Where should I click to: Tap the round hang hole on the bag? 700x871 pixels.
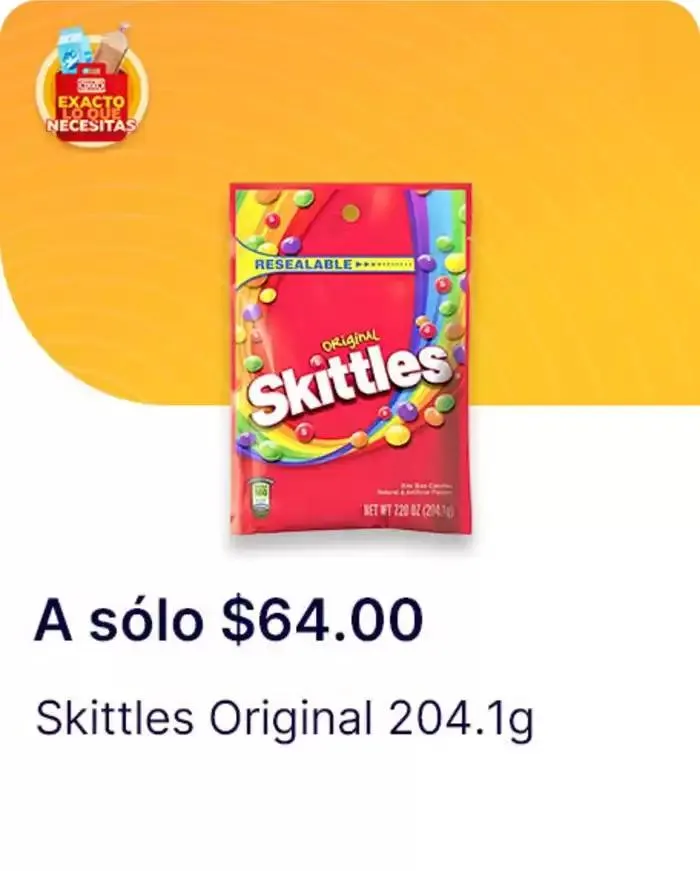350,212
